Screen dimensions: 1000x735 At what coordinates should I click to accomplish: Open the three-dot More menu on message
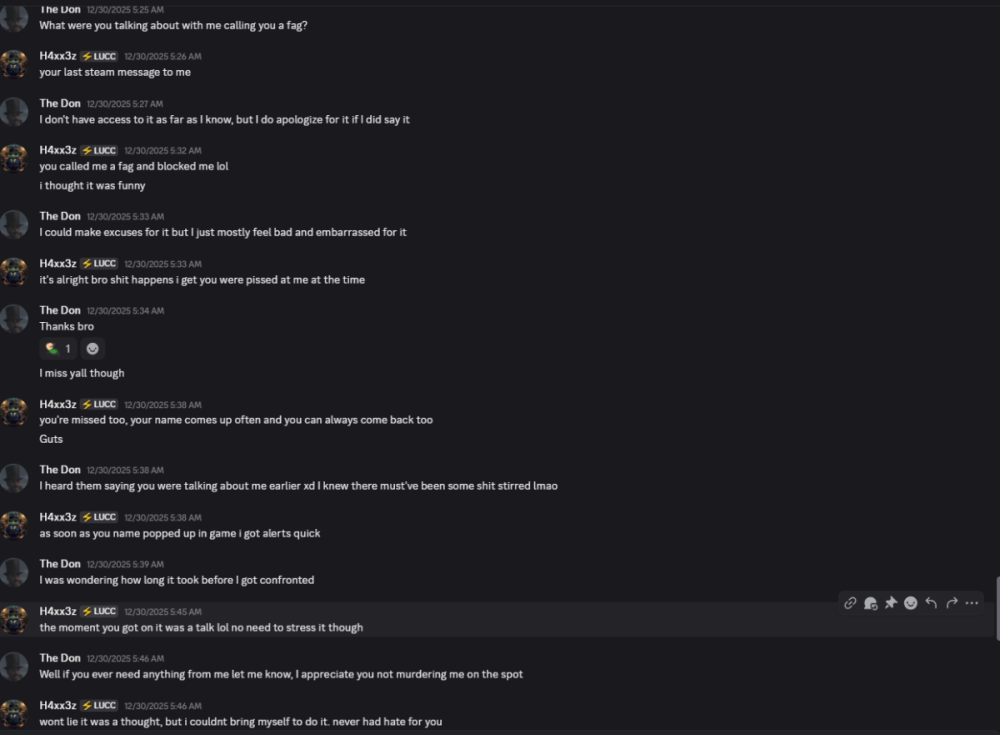[972, 603]
